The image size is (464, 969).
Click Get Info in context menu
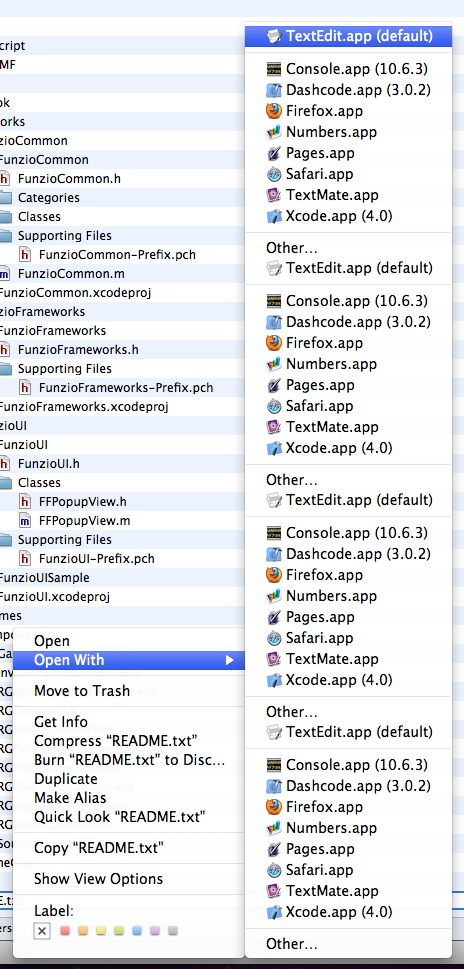(61, 722)
